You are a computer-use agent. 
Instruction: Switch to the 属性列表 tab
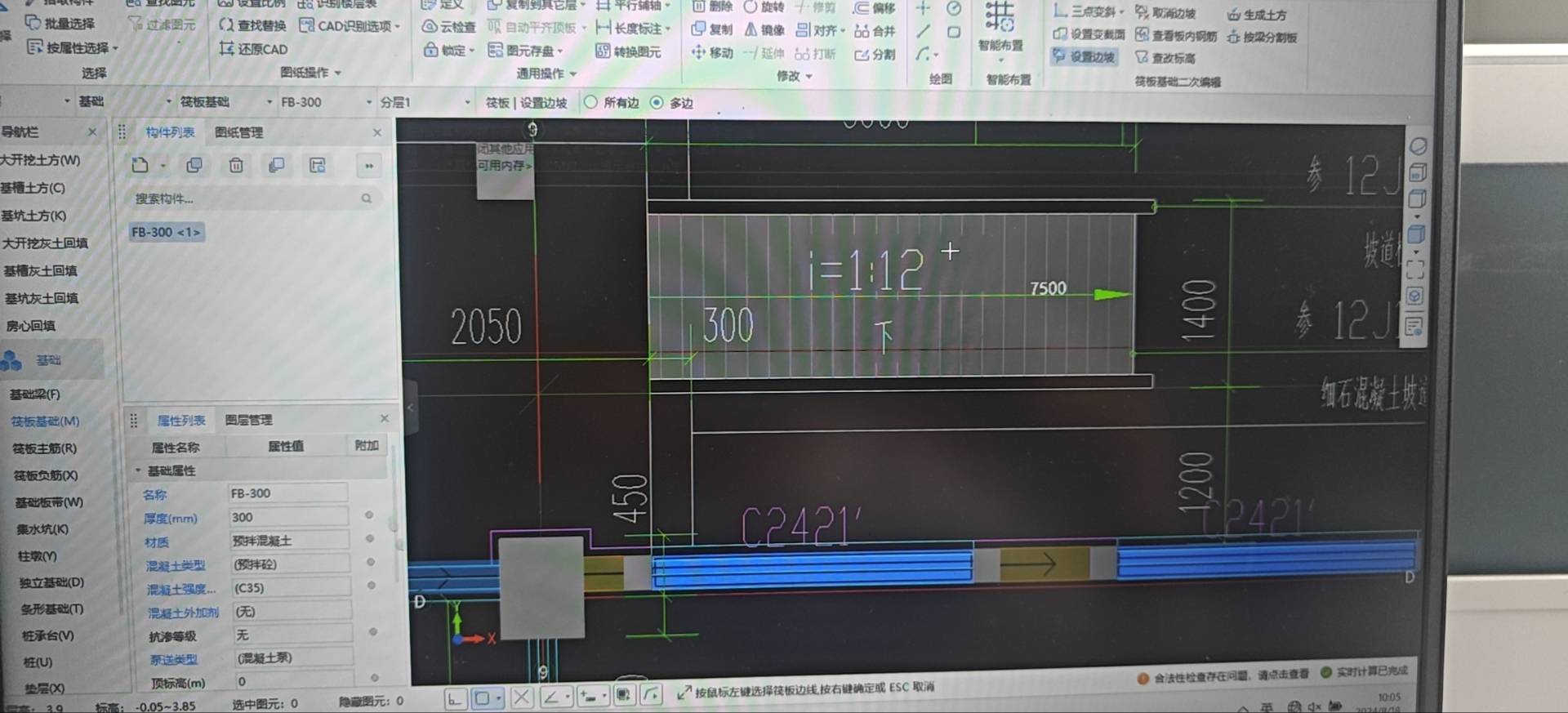[180, 421]
